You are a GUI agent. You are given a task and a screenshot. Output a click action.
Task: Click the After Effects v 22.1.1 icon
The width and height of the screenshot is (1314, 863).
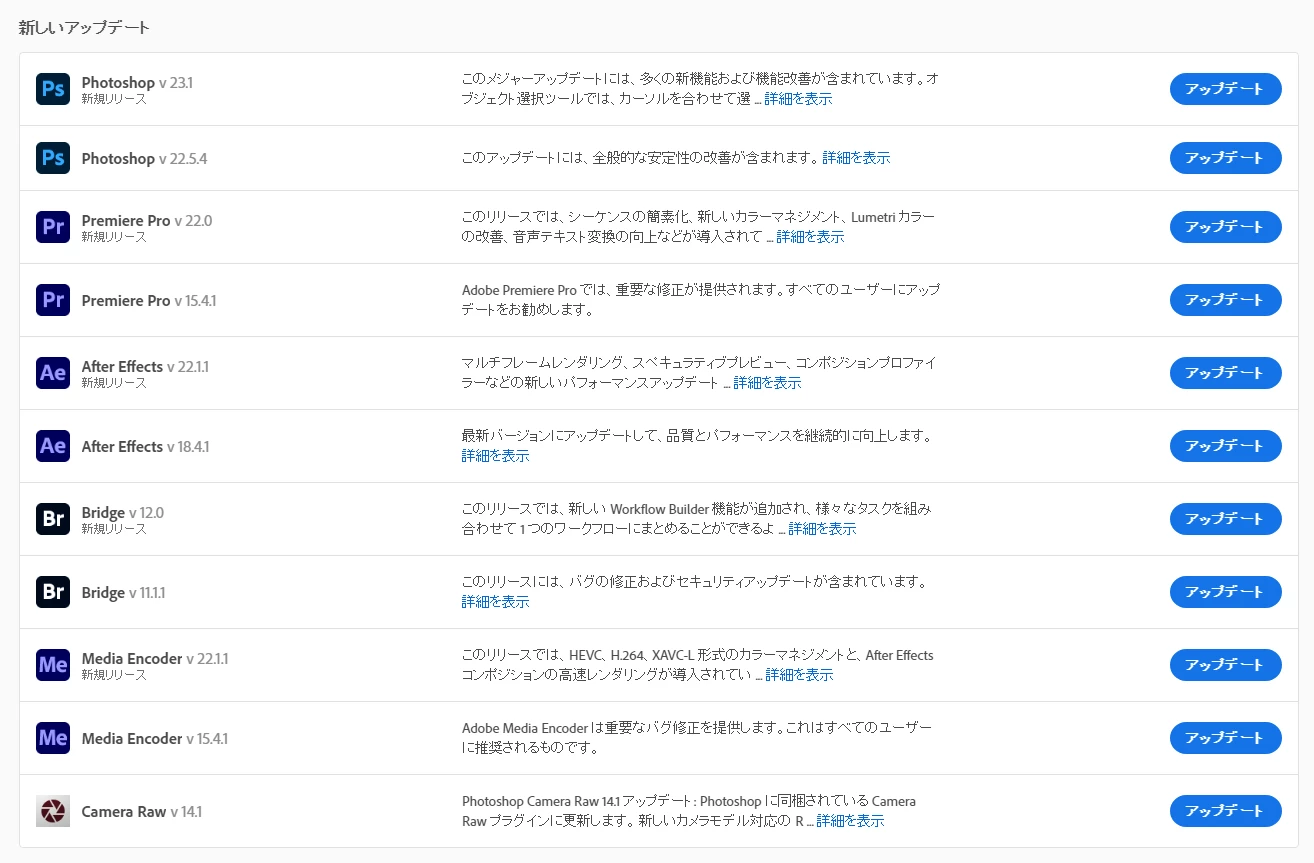tap(53, 373)
